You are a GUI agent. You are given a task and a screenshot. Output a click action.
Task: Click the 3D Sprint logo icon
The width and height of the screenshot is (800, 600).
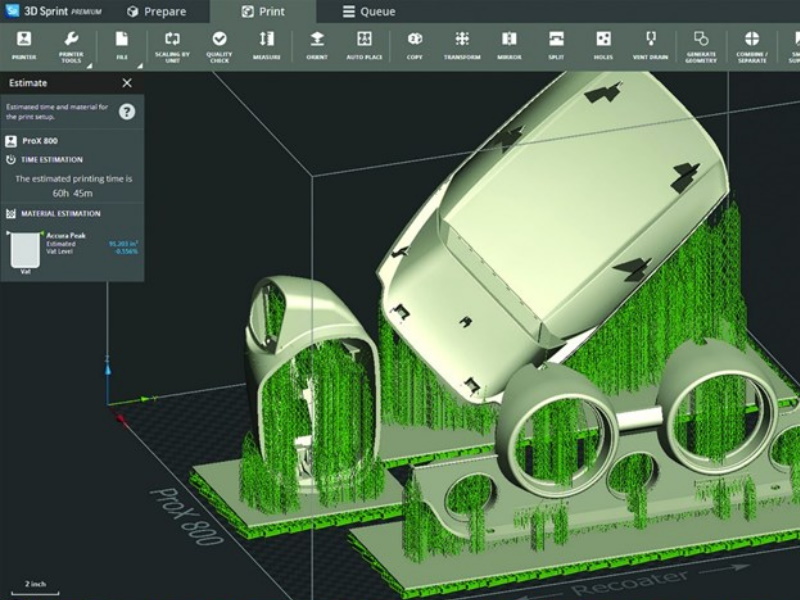(x=11, y=10)
